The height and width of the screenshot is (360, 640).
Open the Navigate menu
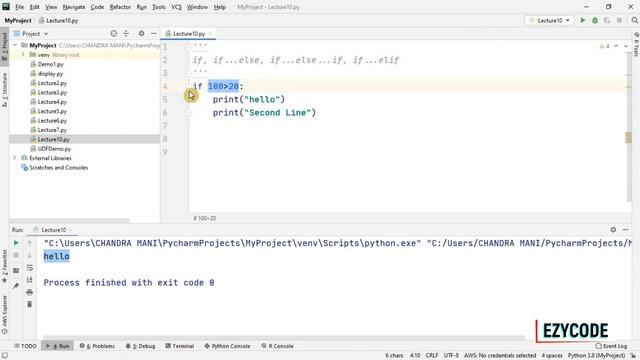coord(74,7)
